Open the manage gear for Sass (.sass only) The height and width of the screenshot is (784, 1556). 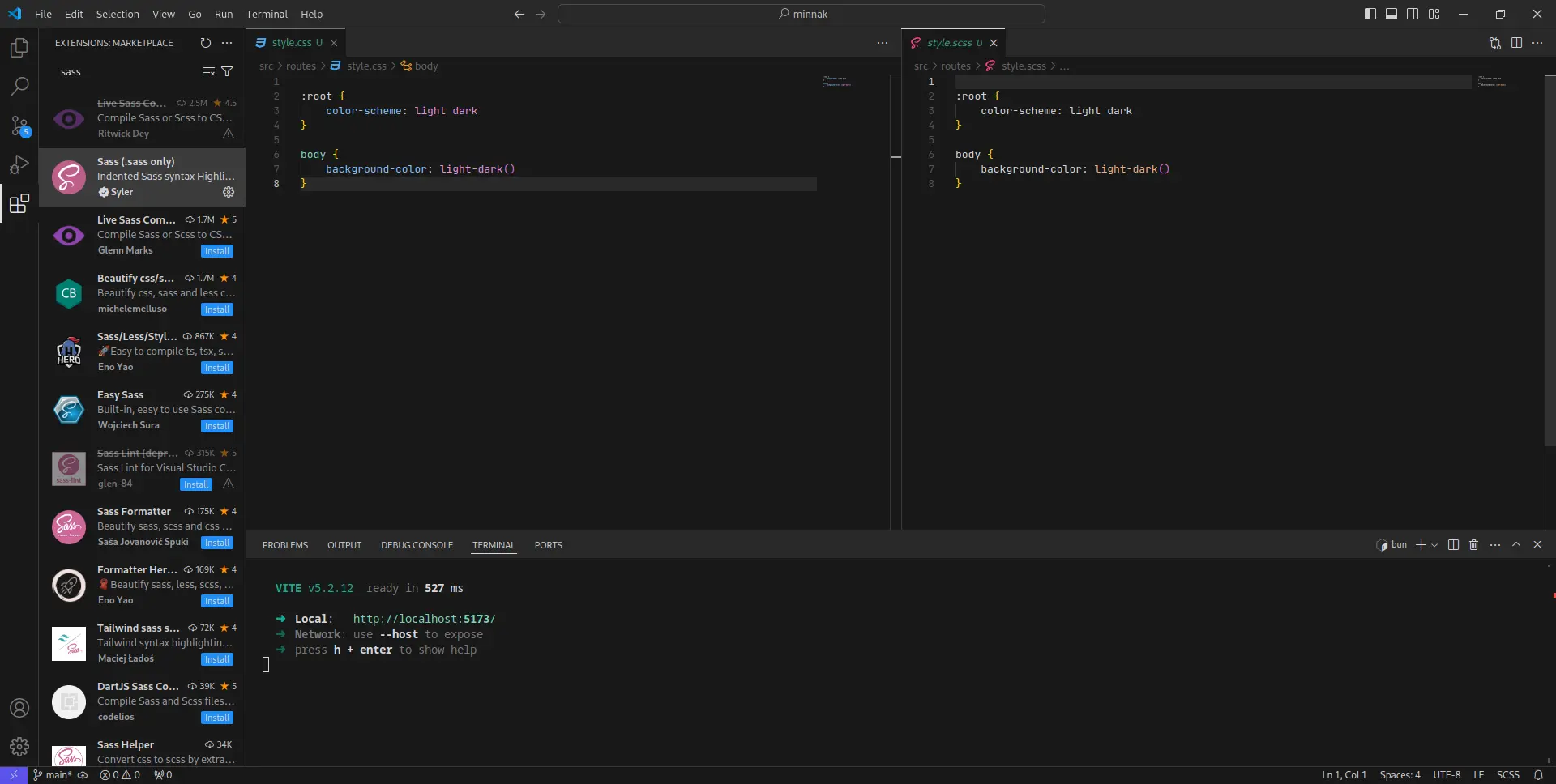tap(229, 192)
